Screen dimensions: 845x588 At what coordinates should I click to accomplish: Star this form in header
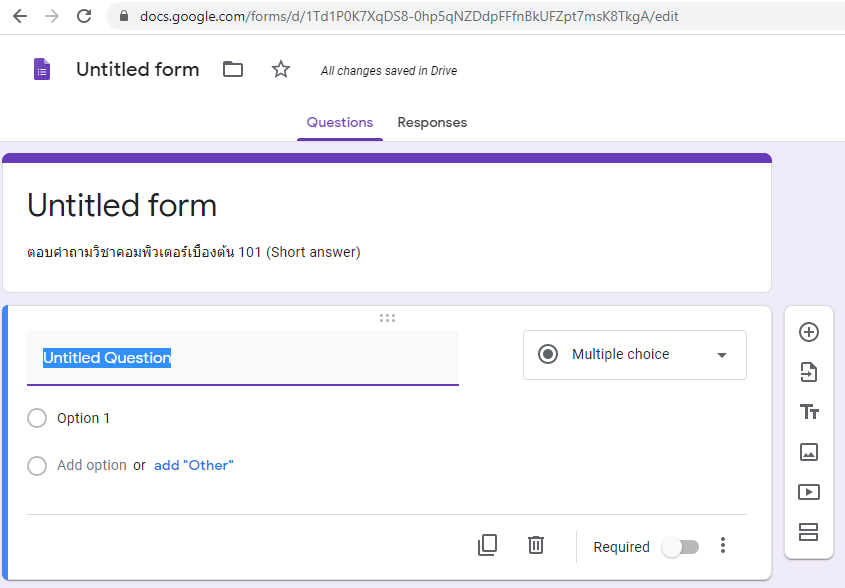(281, 69)
